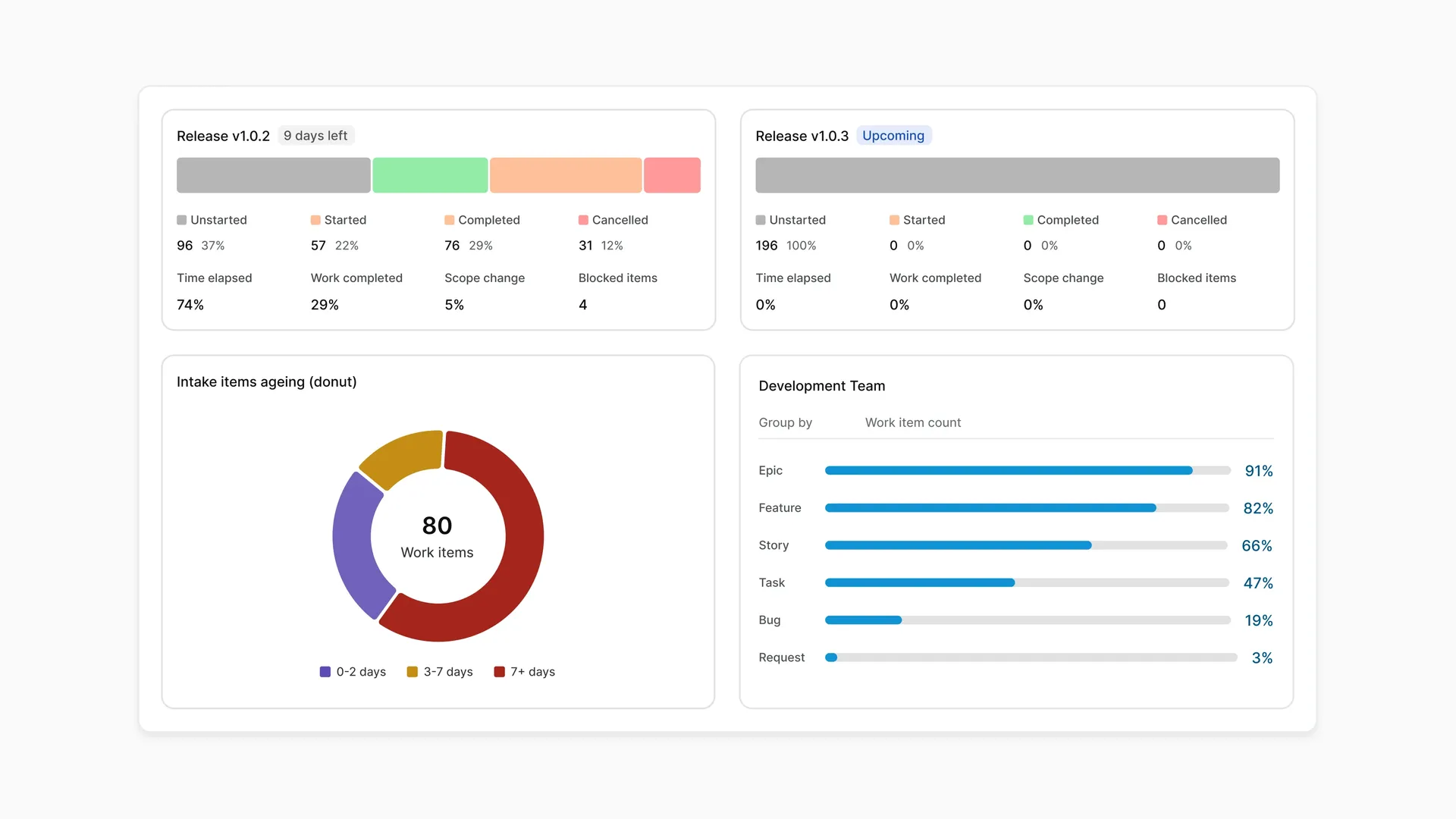This screenshot has height=819, width=1456.
Task: Click the Task progress bar
Action: pos(1027,582)
